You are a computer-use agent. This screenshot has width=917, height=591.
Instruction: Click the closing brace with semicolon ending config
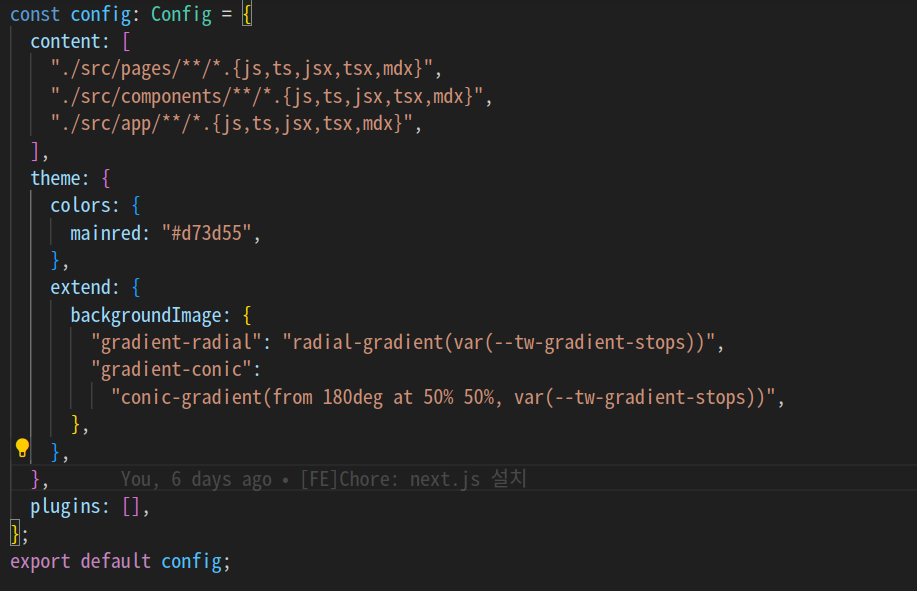tap(19, 534)
